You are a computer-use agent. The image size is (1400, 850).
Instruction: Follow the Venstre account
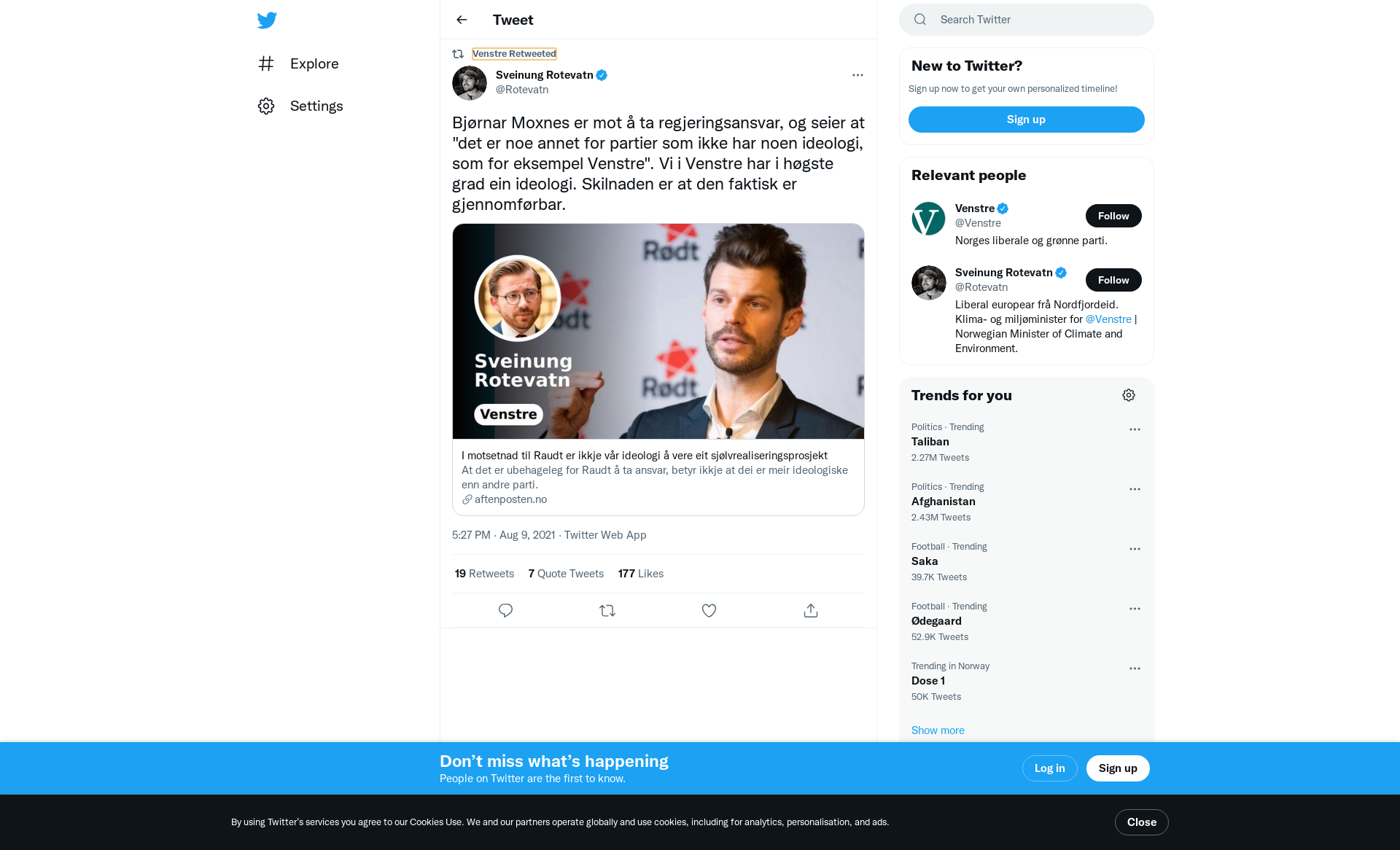[x=1113, y=216]
